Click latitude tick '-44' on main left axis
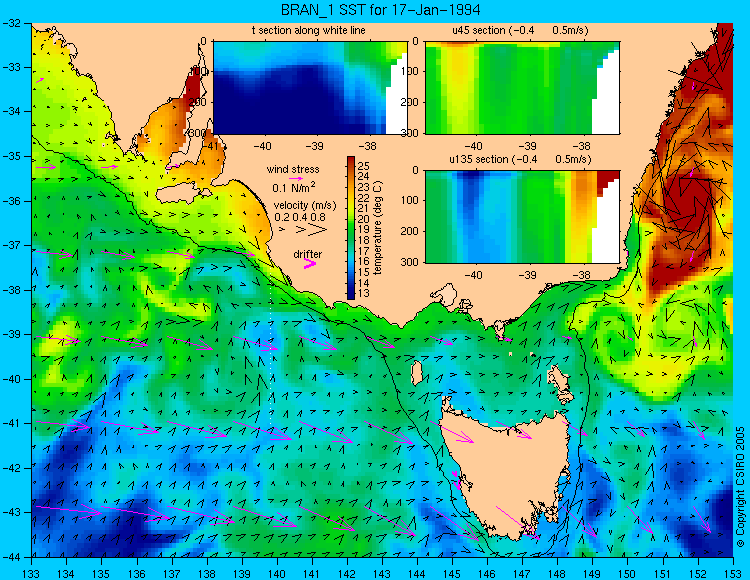The height and width of the screenshot is (580, 750). pyautogui.click(x=12, y=557)
